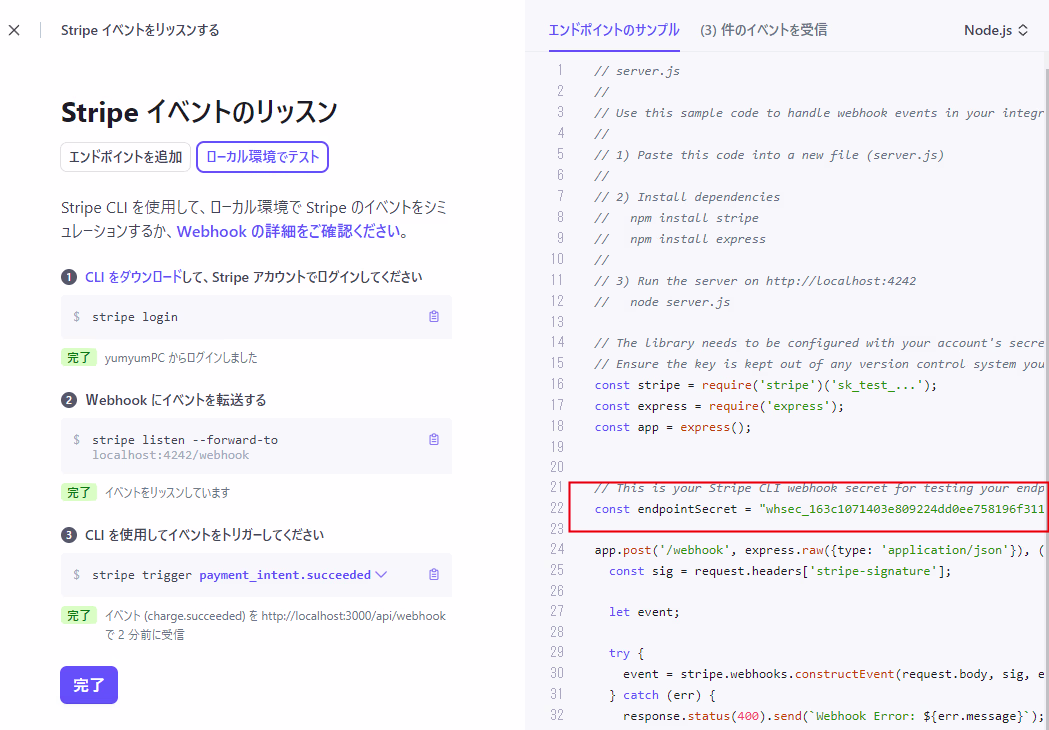Copy the stripe login command
1049x730 pixels.
click(x=434, y=316)
